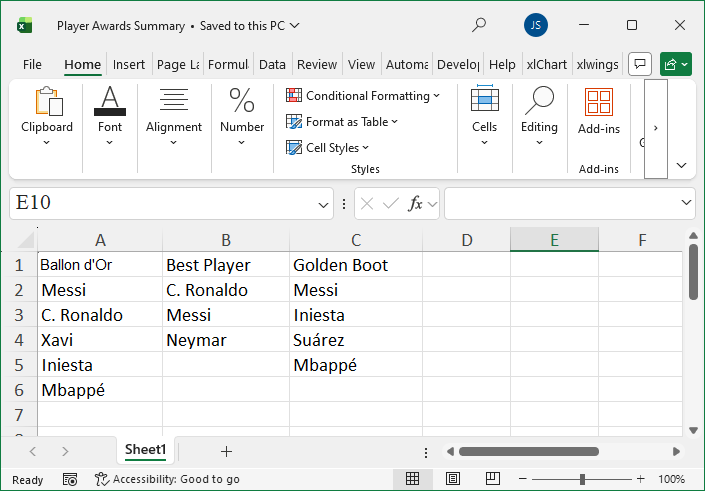Click Accessibility: Good to go status
The height and width of the screenshot is (491, 705).
(167, 480)
